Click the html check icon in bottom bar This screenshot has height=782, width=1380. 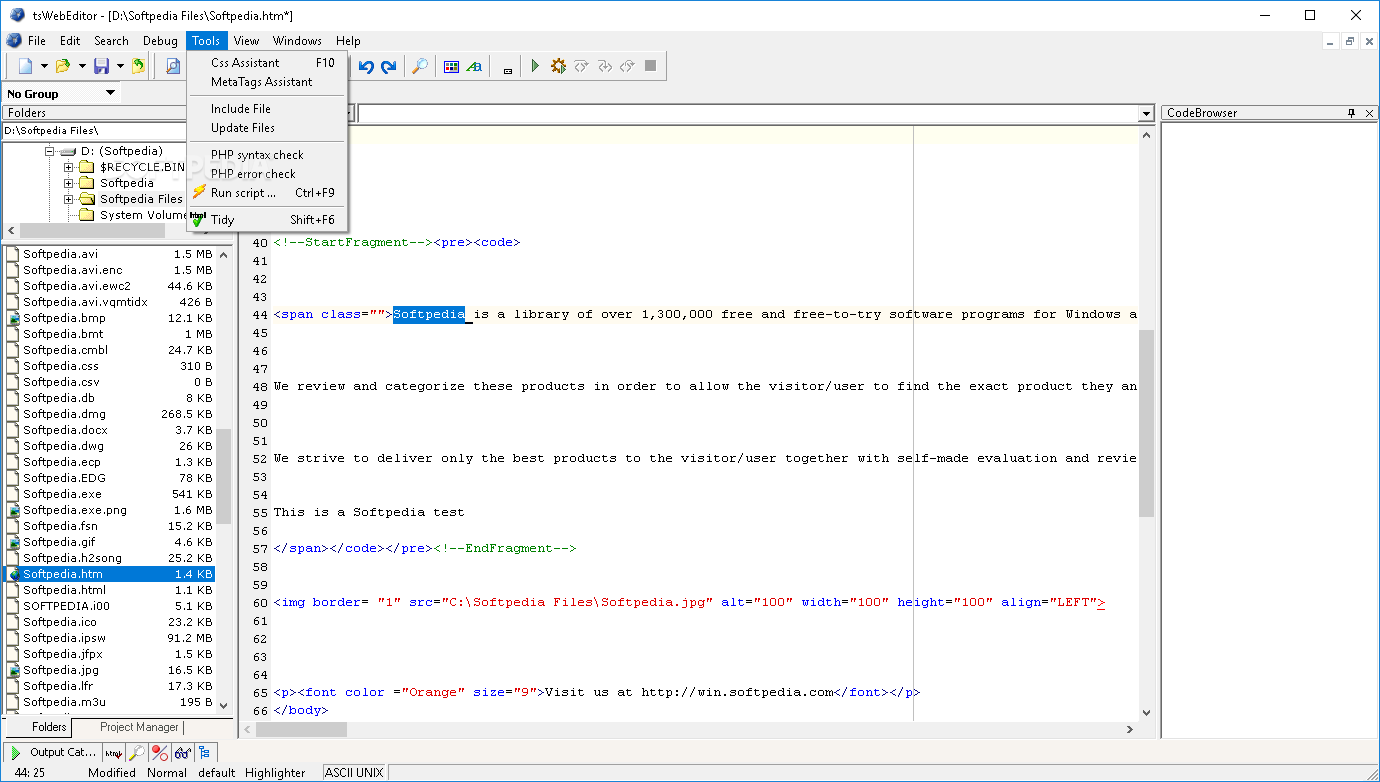(x=115, y=752)
